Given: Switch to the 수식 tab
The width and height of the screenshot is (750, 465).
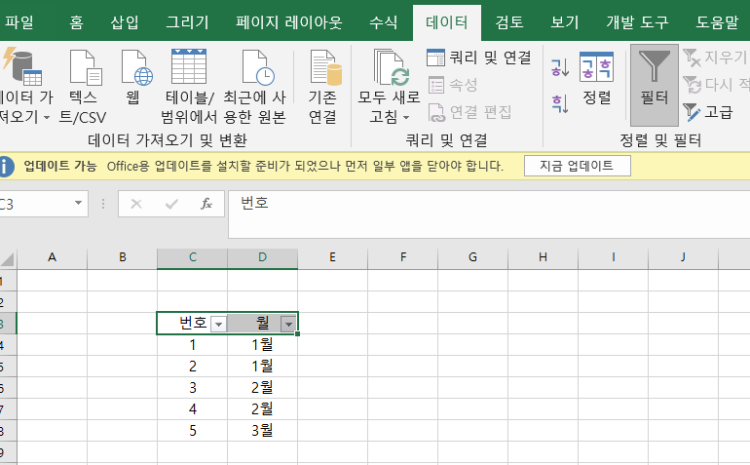Looking at the screenshot, I should pos(383,22).
